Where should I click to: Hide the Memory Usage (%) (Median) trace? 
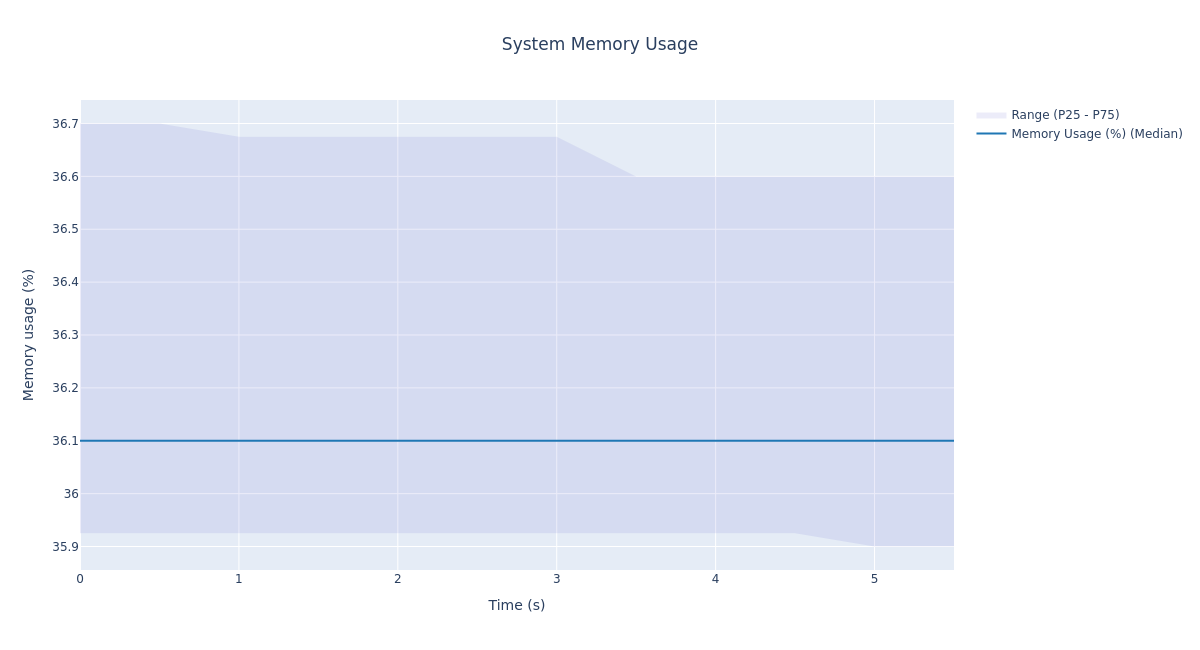click(x=1096, y=134)
